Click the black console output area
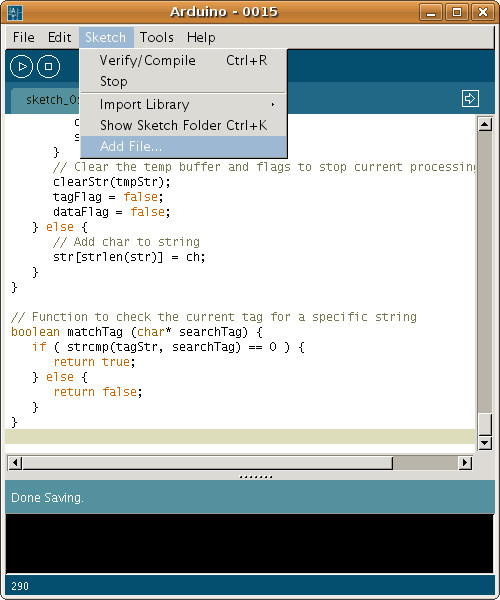500x600 pixels. [249, 543]
